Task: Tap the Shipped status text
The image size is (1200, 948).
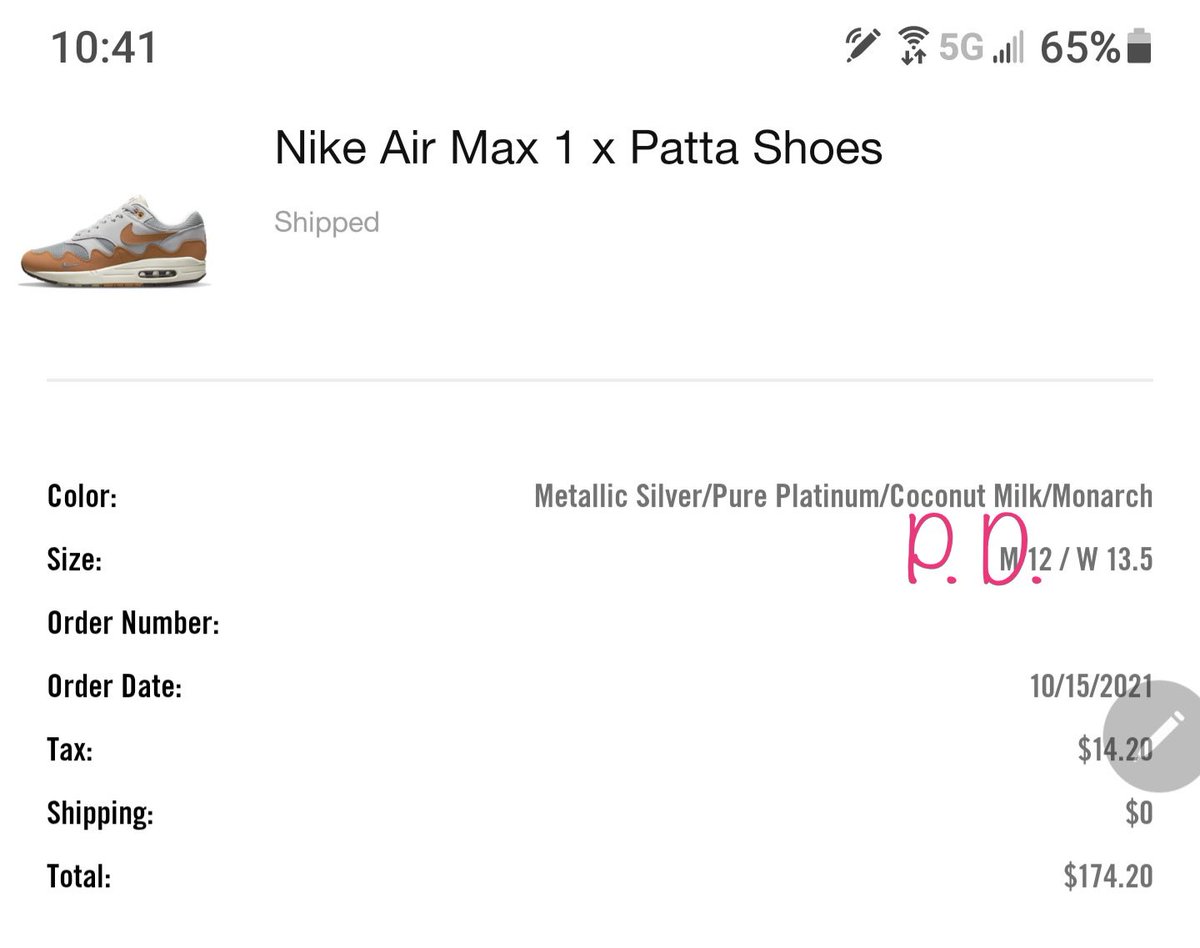Action: (x=327, y=222)
